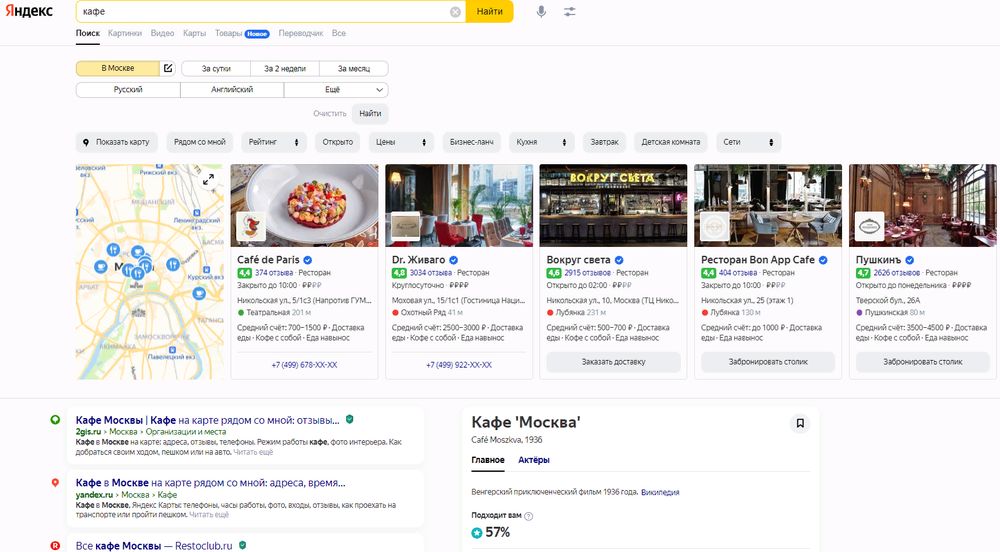Image resolution: width=1000 pixels, height=552 pixels.
Task: Click the Очистить filters link
Action: (x=330, y=113)
